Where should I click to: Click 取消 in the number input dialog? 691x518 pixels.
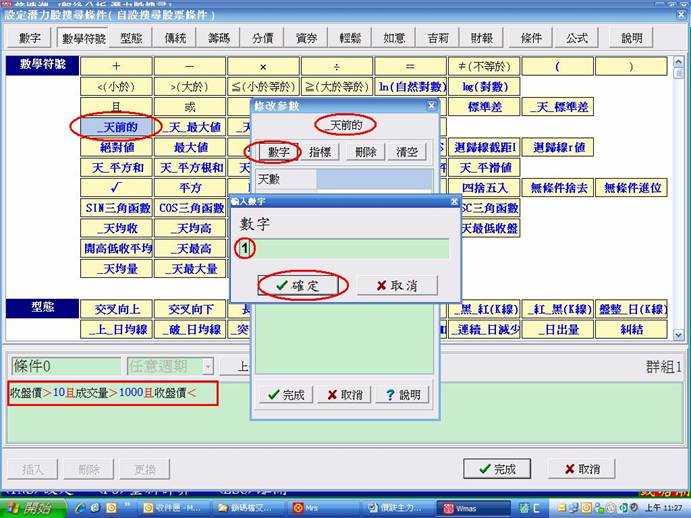396,285
